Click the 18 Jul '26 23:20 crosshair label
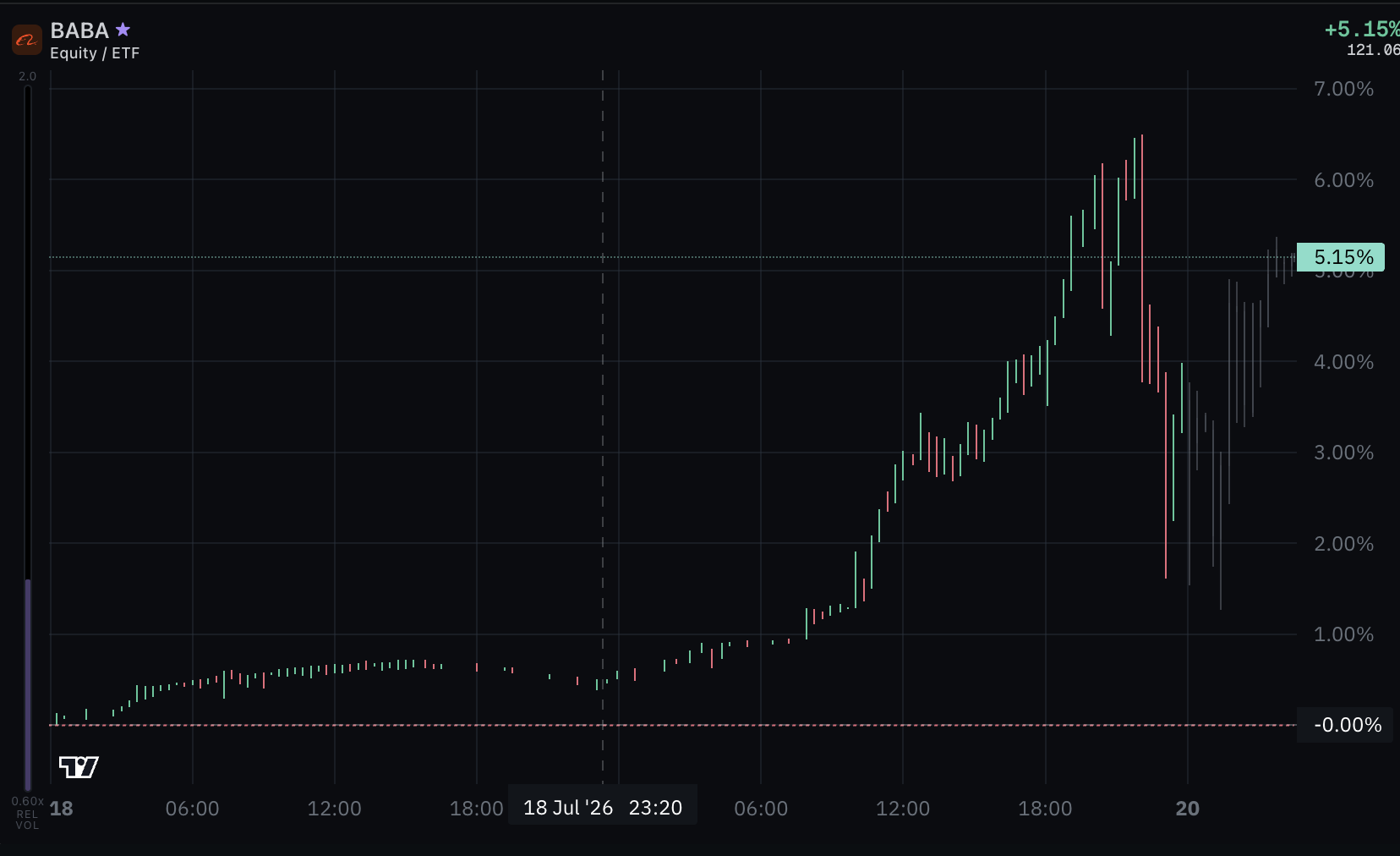The width and height of the screenshot is (1400, 856). coord(602,808)
